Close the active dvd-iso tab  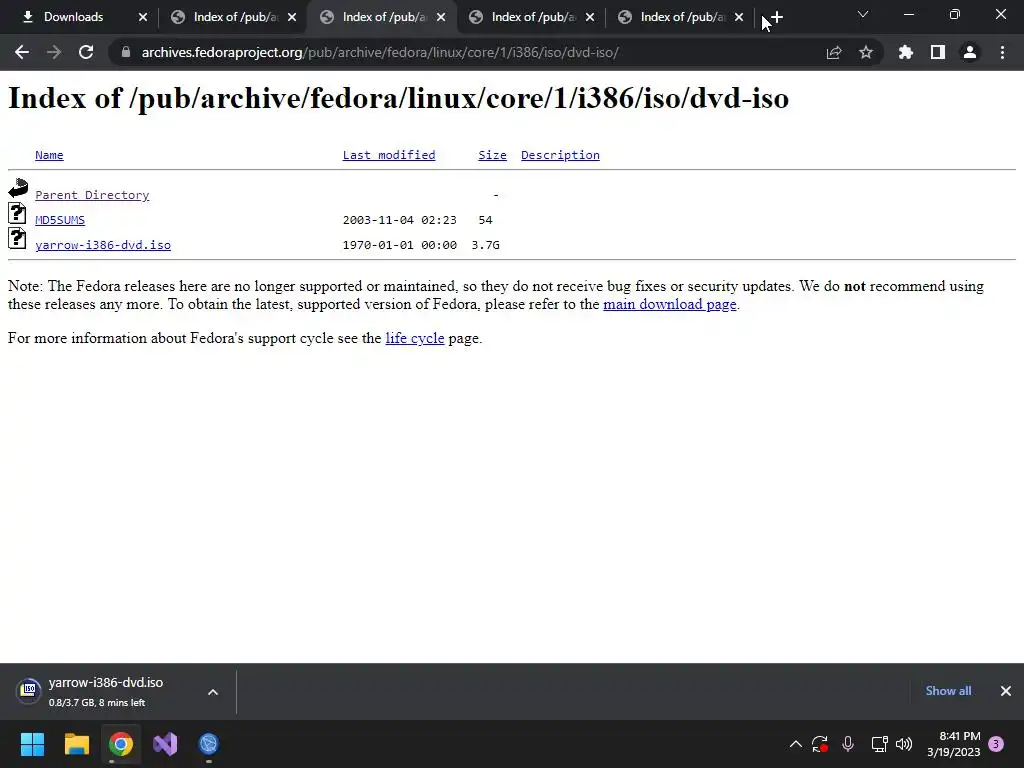pyautogui.click(x=441, y=18)
